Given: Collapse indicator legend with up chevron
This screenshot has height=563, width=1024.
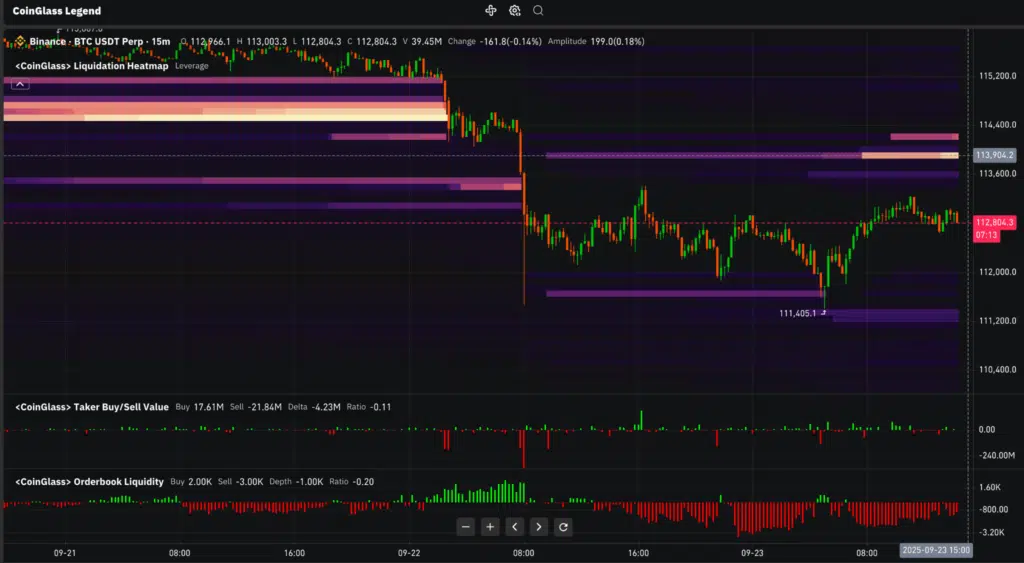Looking at the screenshot, I should (x=20, y=83).
